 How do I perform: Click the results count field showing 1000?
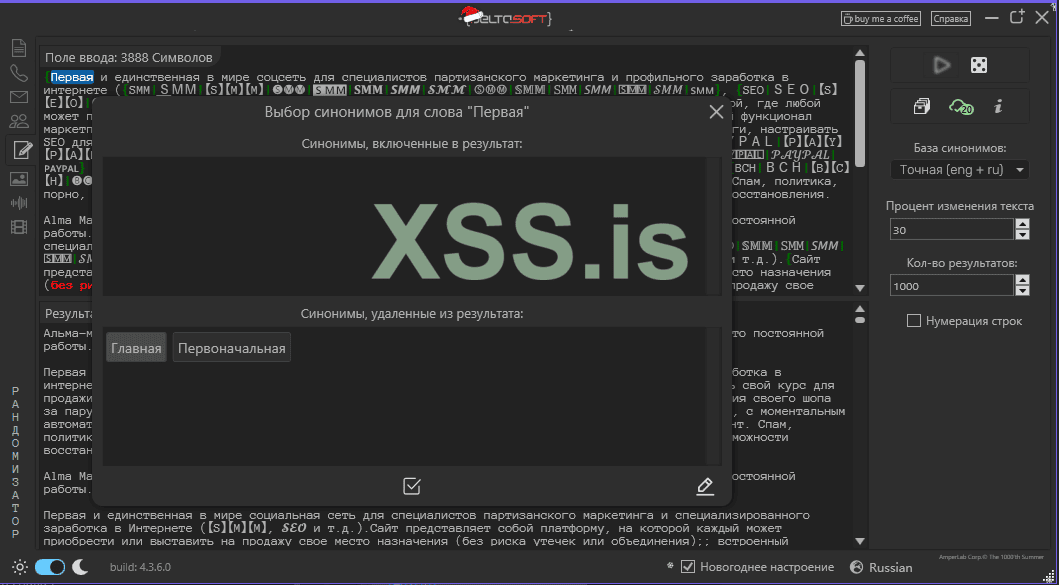[x=952, y=286]
